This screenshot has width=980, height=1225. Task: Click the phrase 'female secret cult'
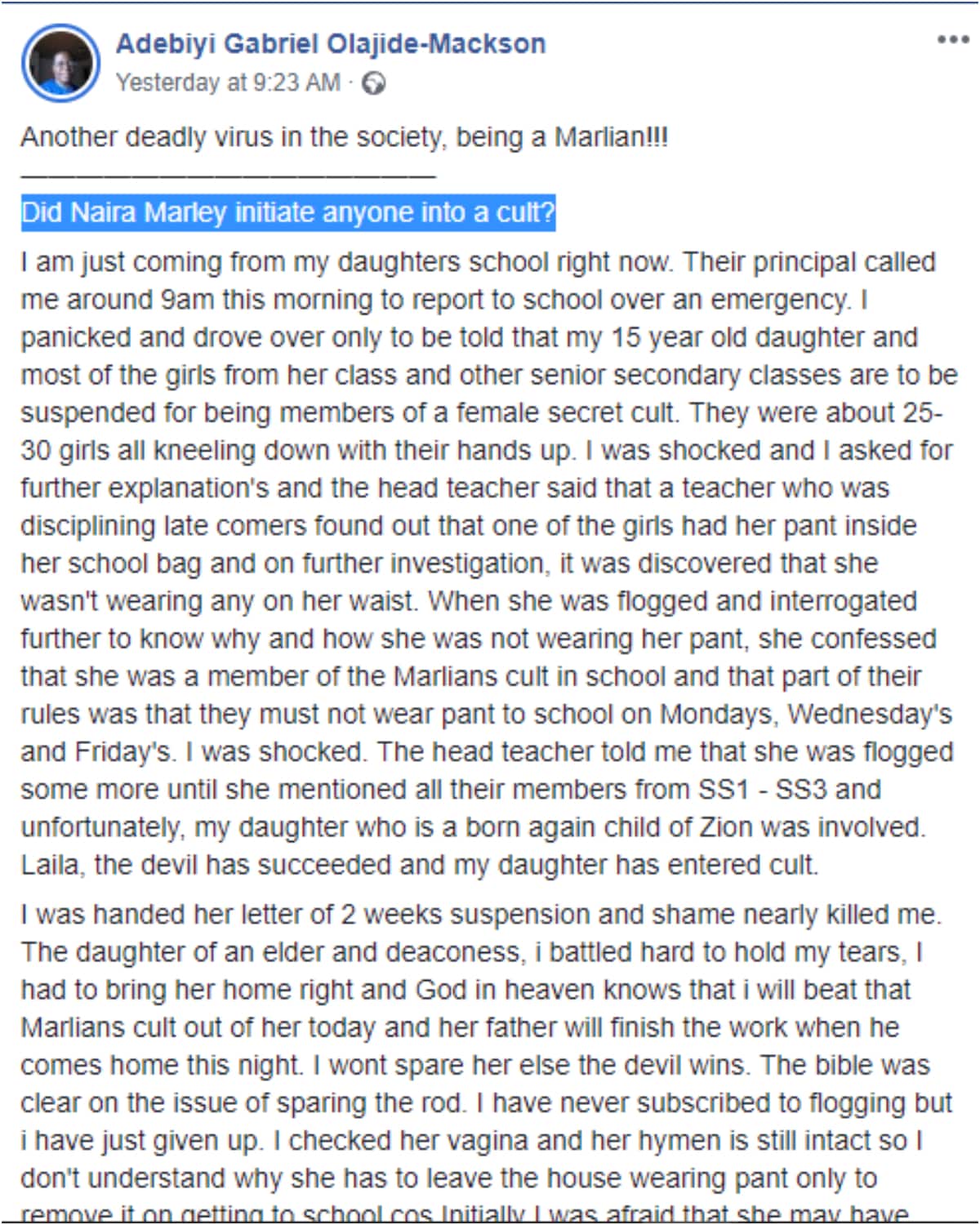pyautogui.click(x=566, y=412)
